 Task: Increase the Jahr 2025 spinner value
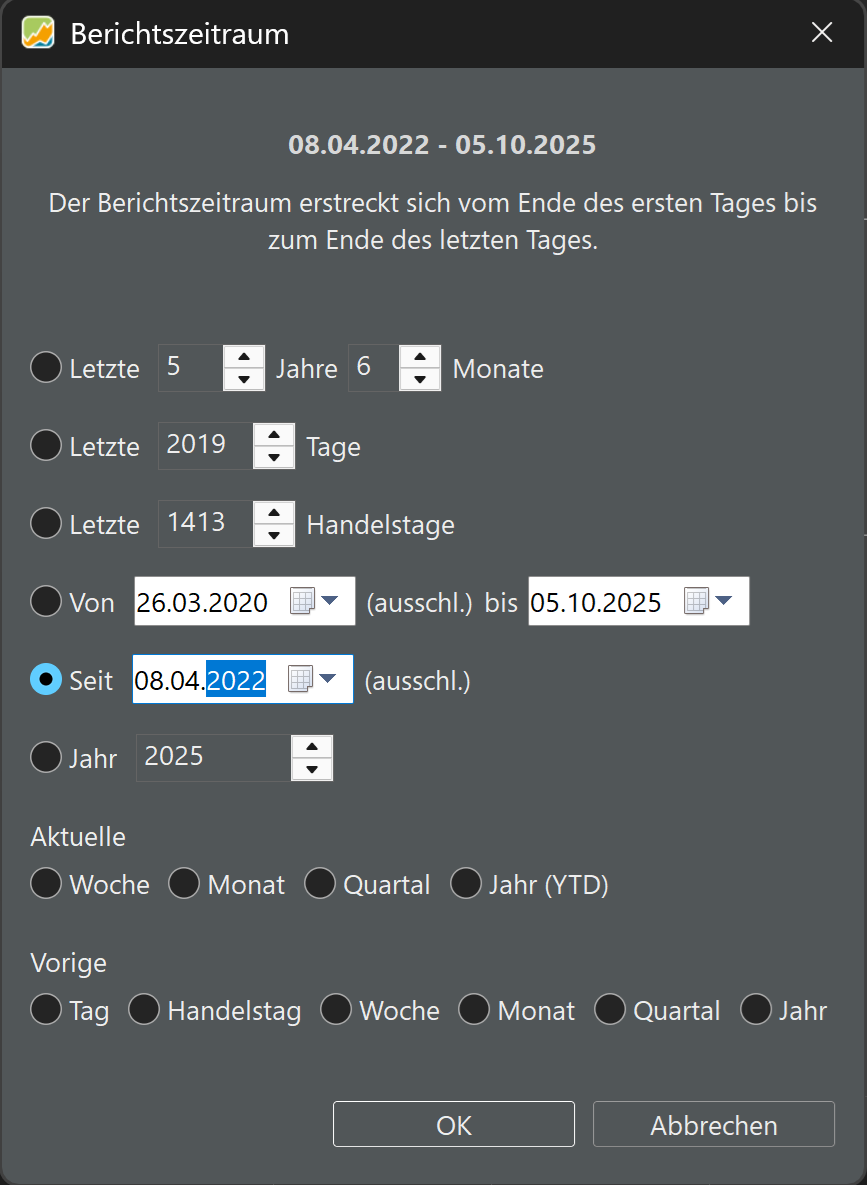coord(313,746)
